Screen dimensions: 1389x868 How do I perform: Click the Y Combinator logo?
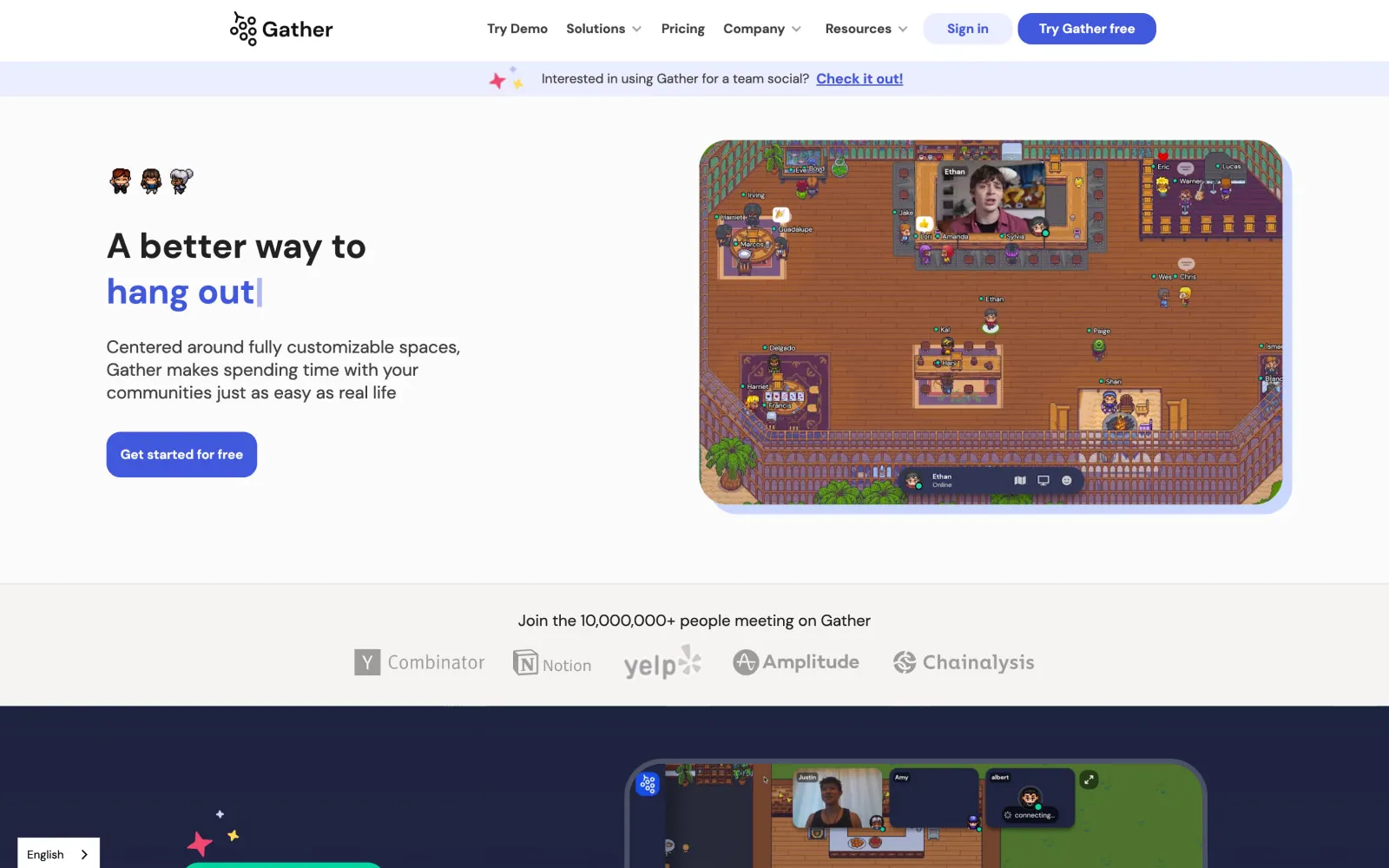[x=419, y=662]
